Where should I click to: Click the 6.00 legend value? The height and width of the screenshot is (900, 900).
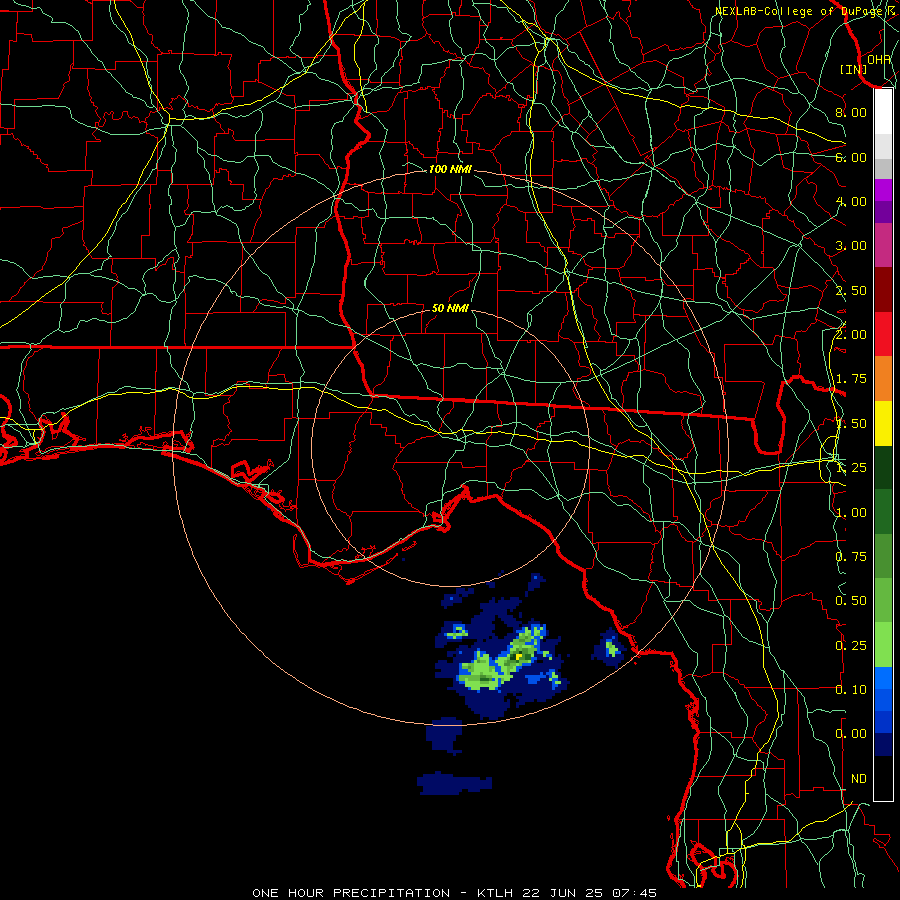click(x=851, y=157)
